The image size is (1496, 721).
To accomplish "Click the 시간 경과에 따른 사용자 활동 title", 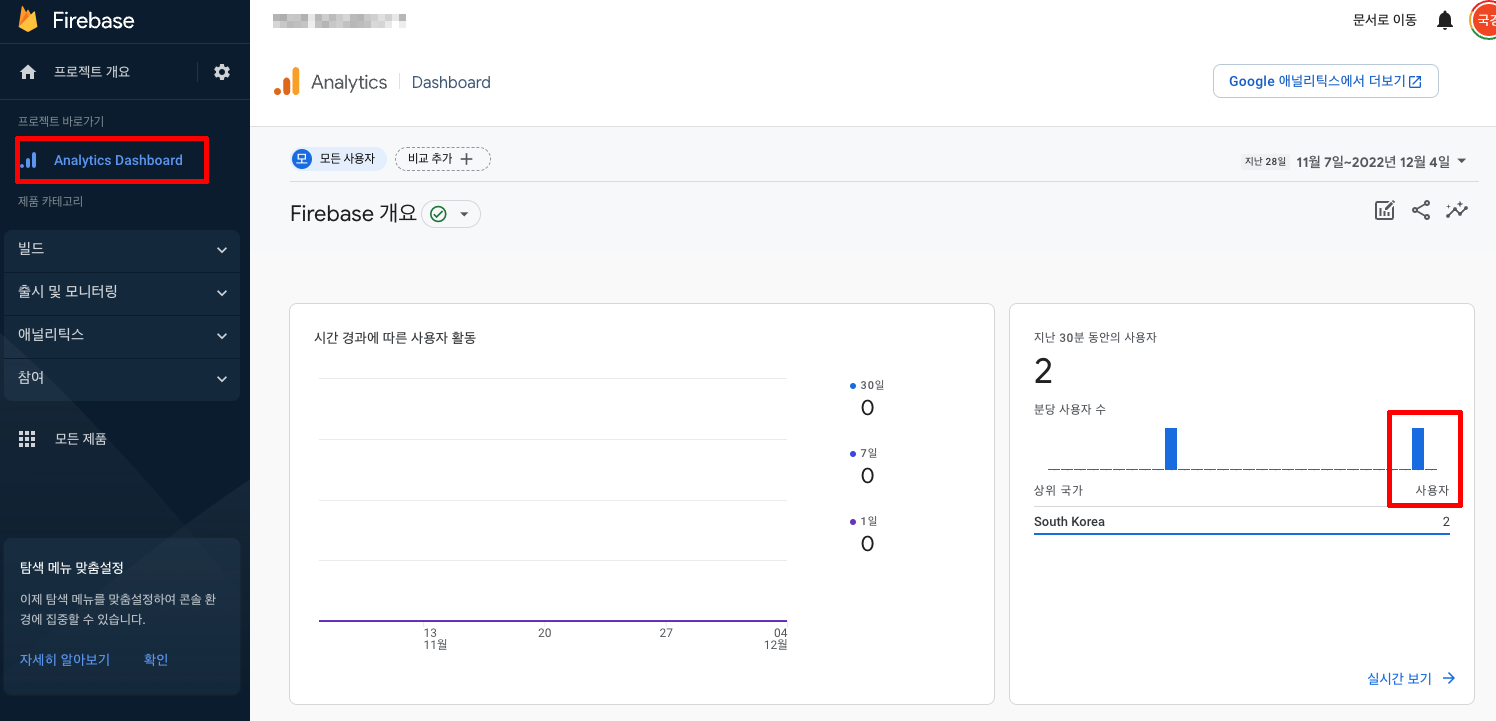I will [395, 338].
